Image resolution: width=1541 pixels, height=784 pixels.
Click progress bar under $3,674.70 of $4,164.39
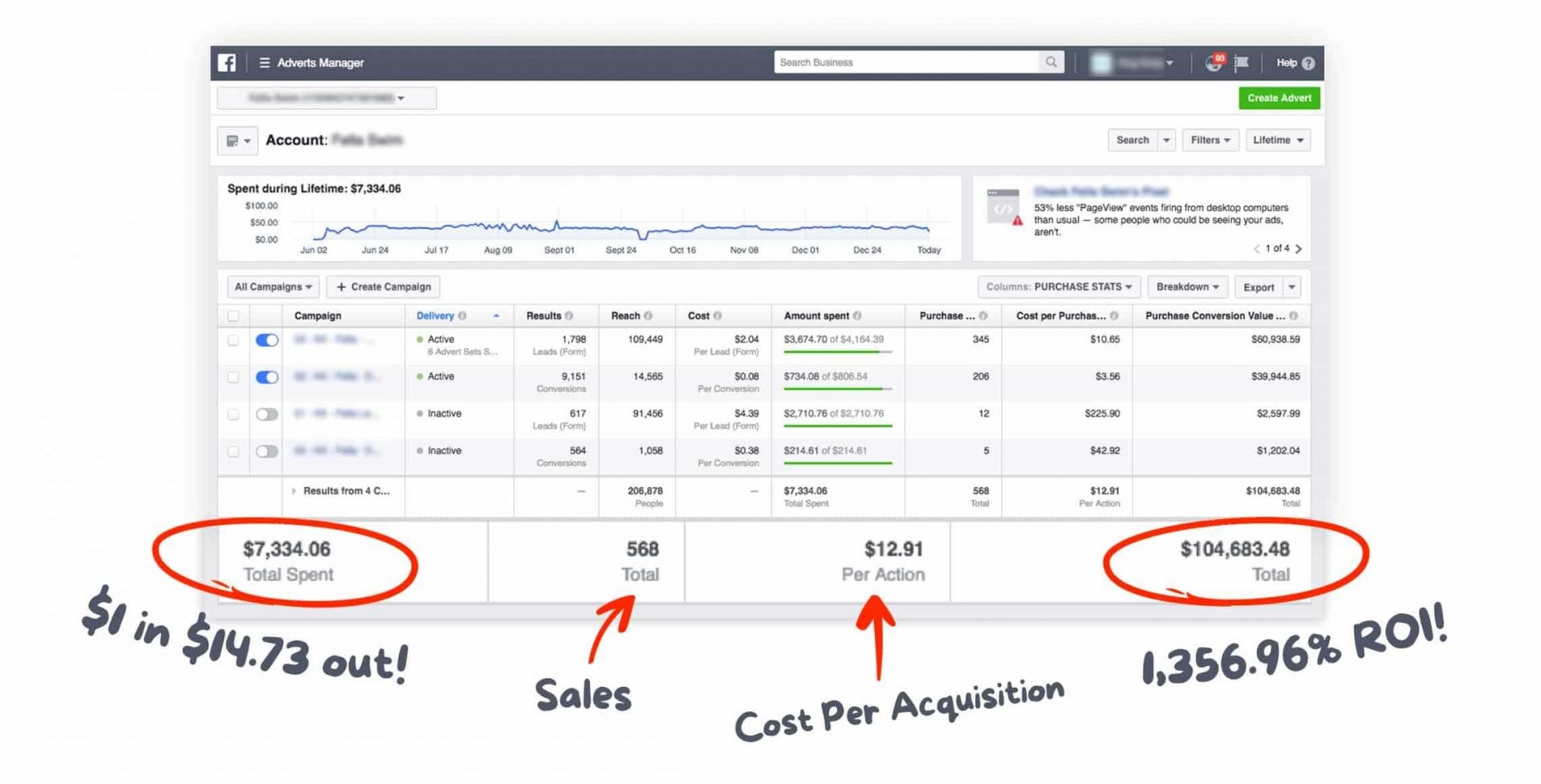(x=837, y=351)
